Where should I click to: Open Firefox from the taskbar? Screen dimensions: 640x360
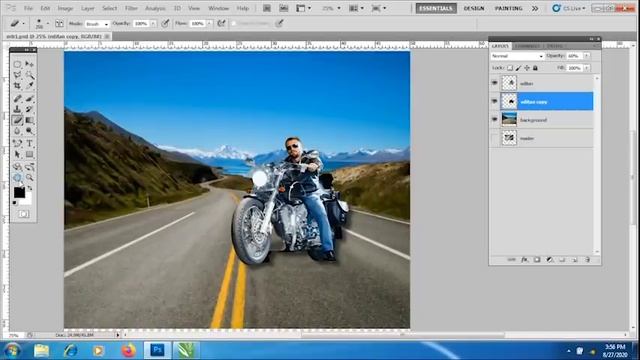pos(128,350)
